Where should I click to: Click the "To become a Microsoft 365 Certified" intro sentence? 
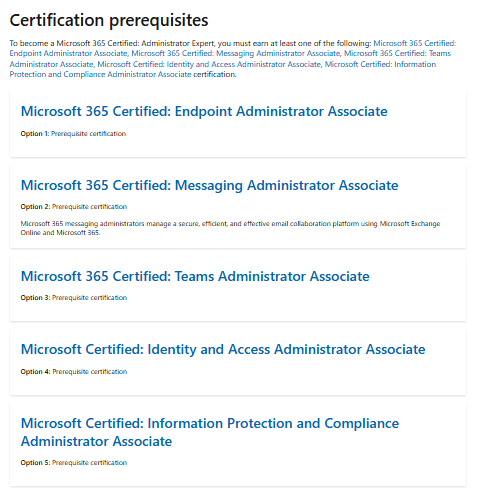click(190, 43)
